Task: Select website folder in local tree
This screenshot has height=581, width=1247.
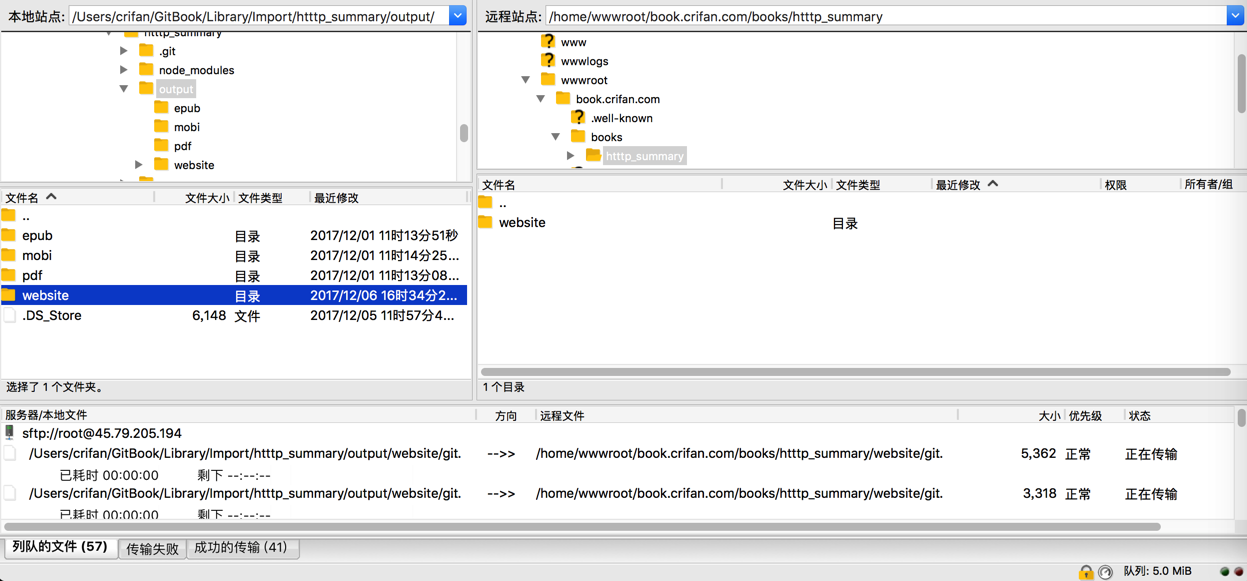Action: 194,165
